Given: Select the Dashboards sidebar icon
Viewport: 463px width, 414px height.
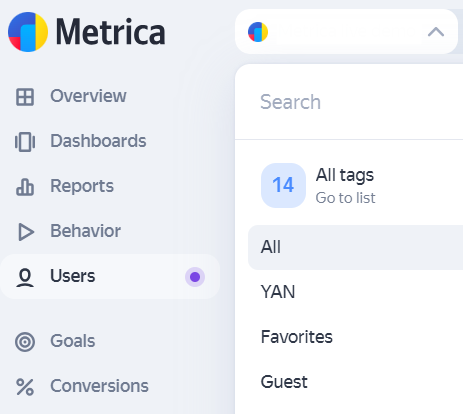Looking at the screenshot, I should pos(25,142).
